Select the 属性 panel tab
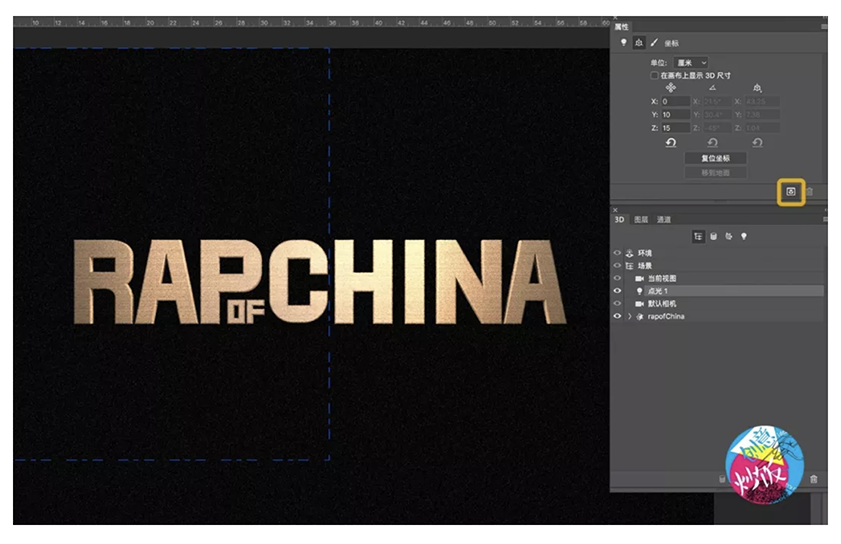Screen dimensions: 841x544 pos(622,27)
